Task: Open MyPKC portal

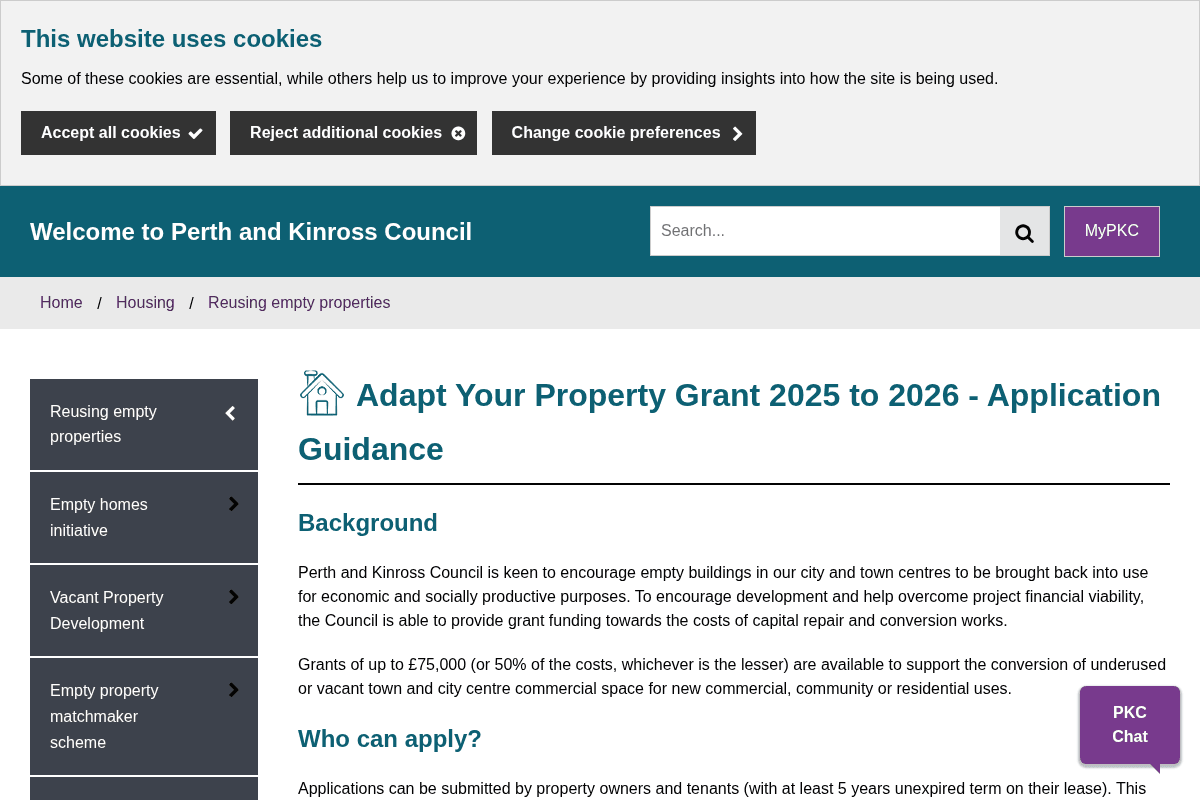Action: pos(1111,231)
